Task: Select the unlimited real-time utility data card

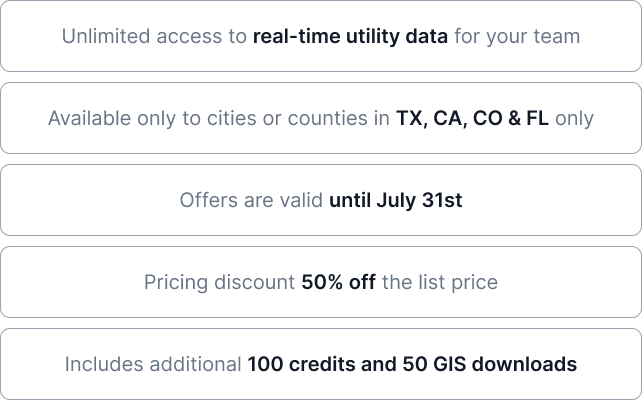Action: click(x=321, y=36)
